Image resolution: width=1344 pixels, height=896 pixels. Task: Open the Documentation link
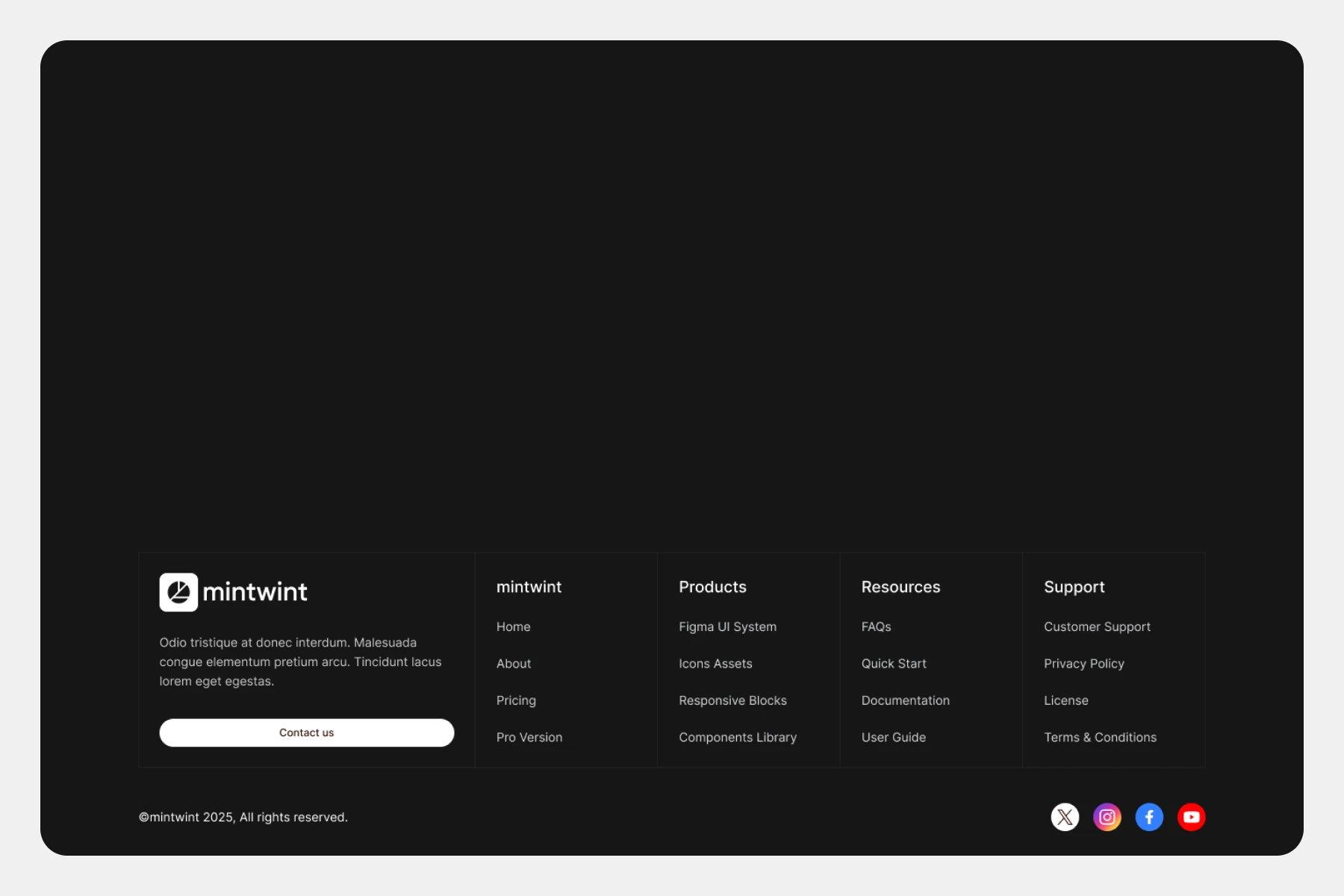click(905, 700)
